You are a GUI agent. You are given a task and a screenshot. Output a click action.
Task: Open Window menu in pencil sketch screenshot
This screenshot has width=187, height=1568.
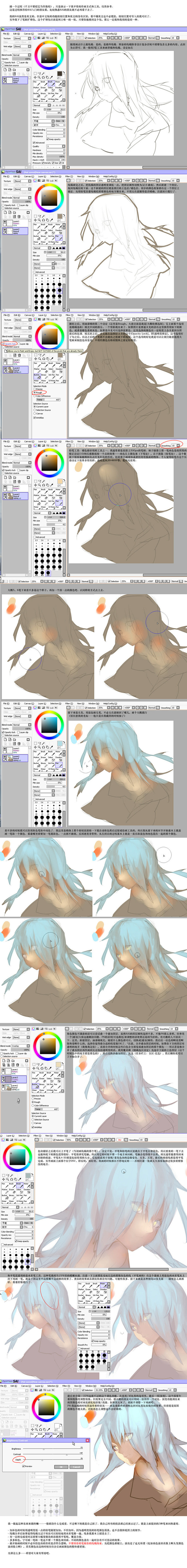[93, 33]
